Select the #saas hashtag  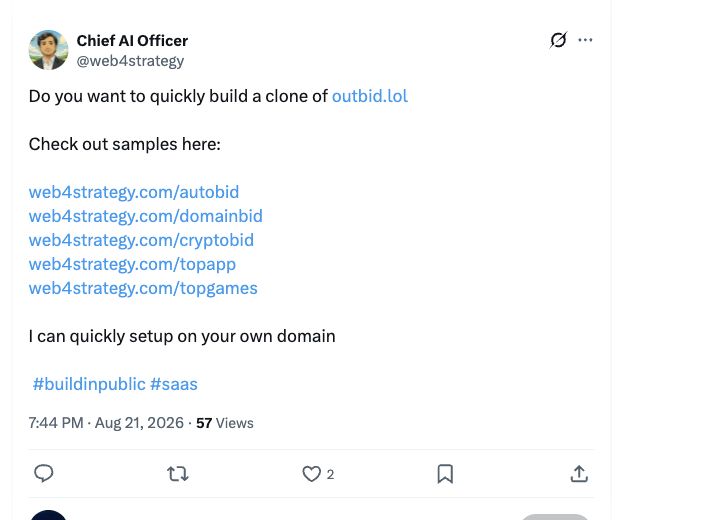[x=174, y=384]
